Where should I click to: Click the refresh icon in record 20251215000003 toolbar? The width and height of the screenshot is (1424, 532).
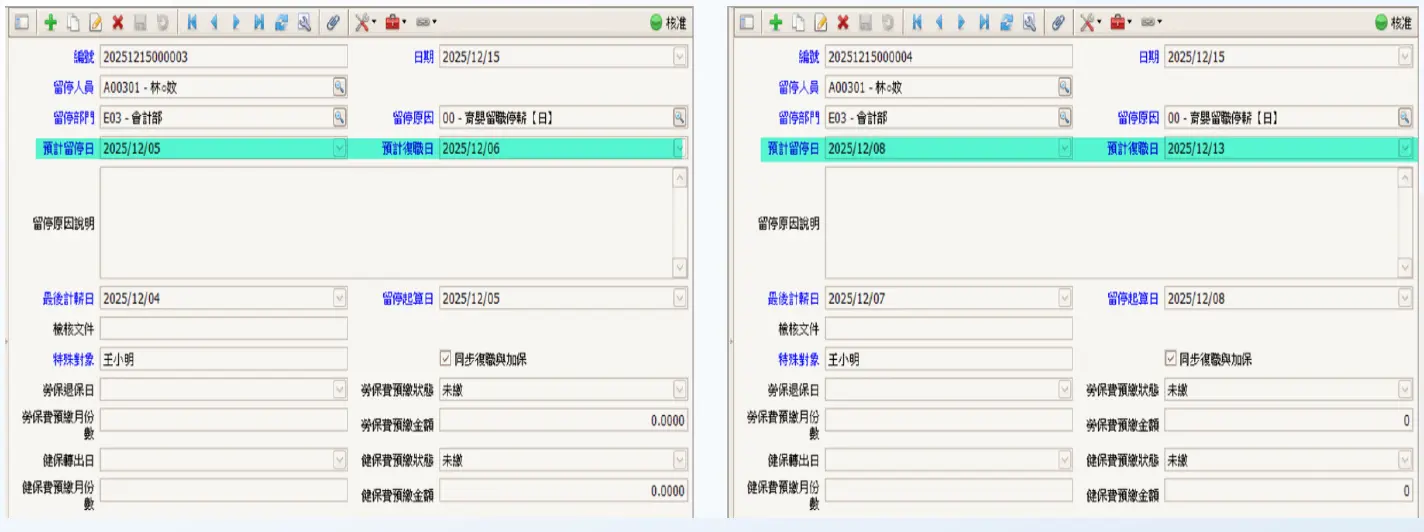click(281, 22)
